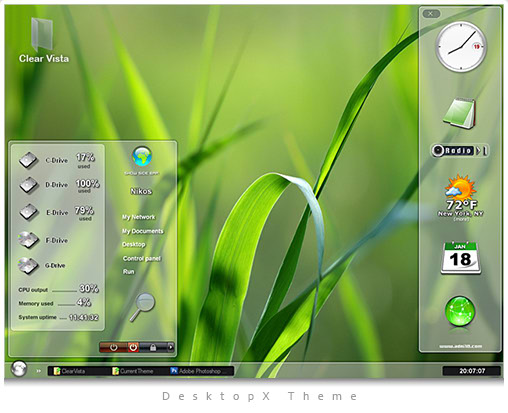This screenshot has height=413, width=508.
Task: Close the sidebar with the X button
Action: (431, 14)
